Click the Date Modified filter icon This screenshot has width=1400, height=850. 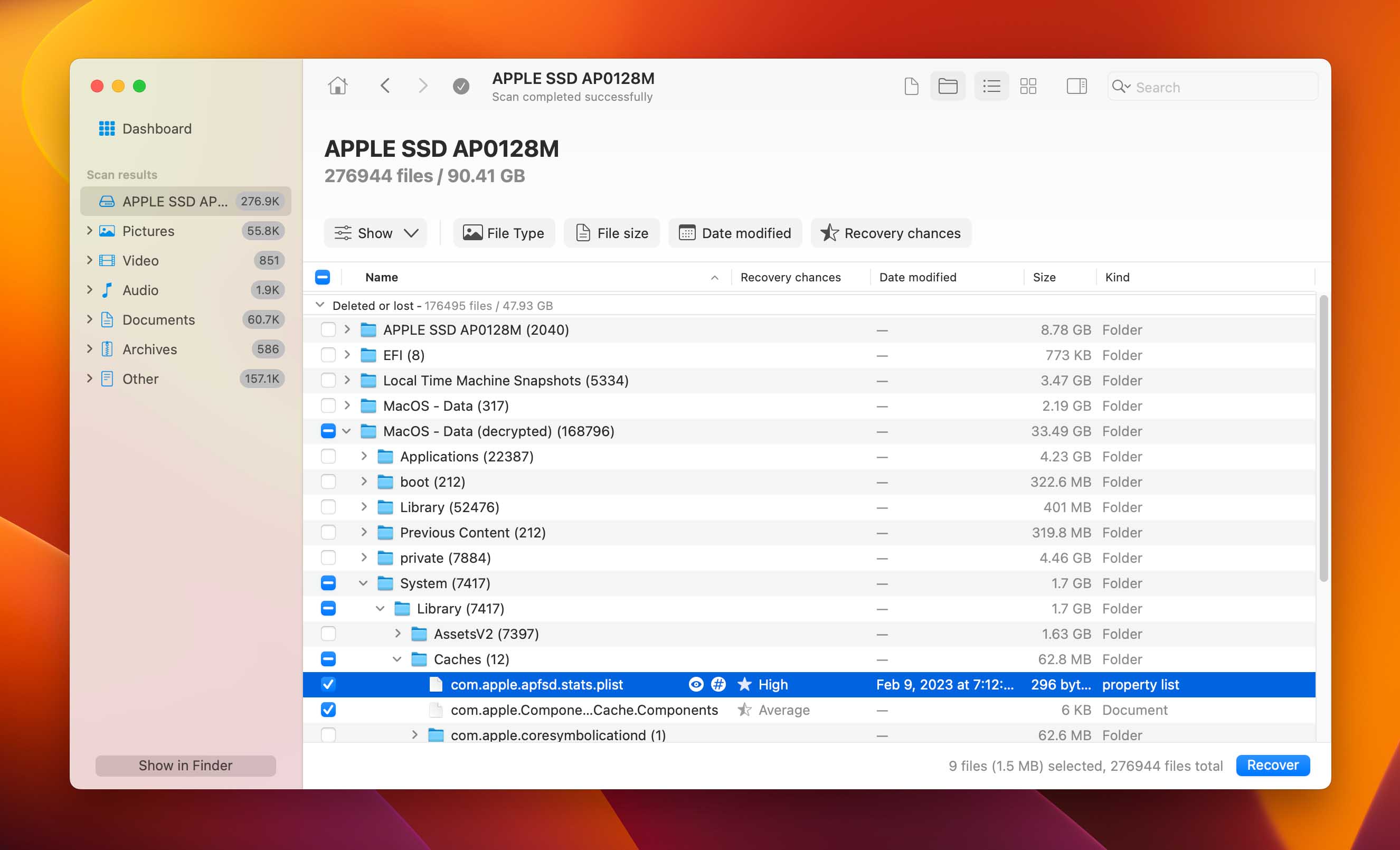(685, 233)
